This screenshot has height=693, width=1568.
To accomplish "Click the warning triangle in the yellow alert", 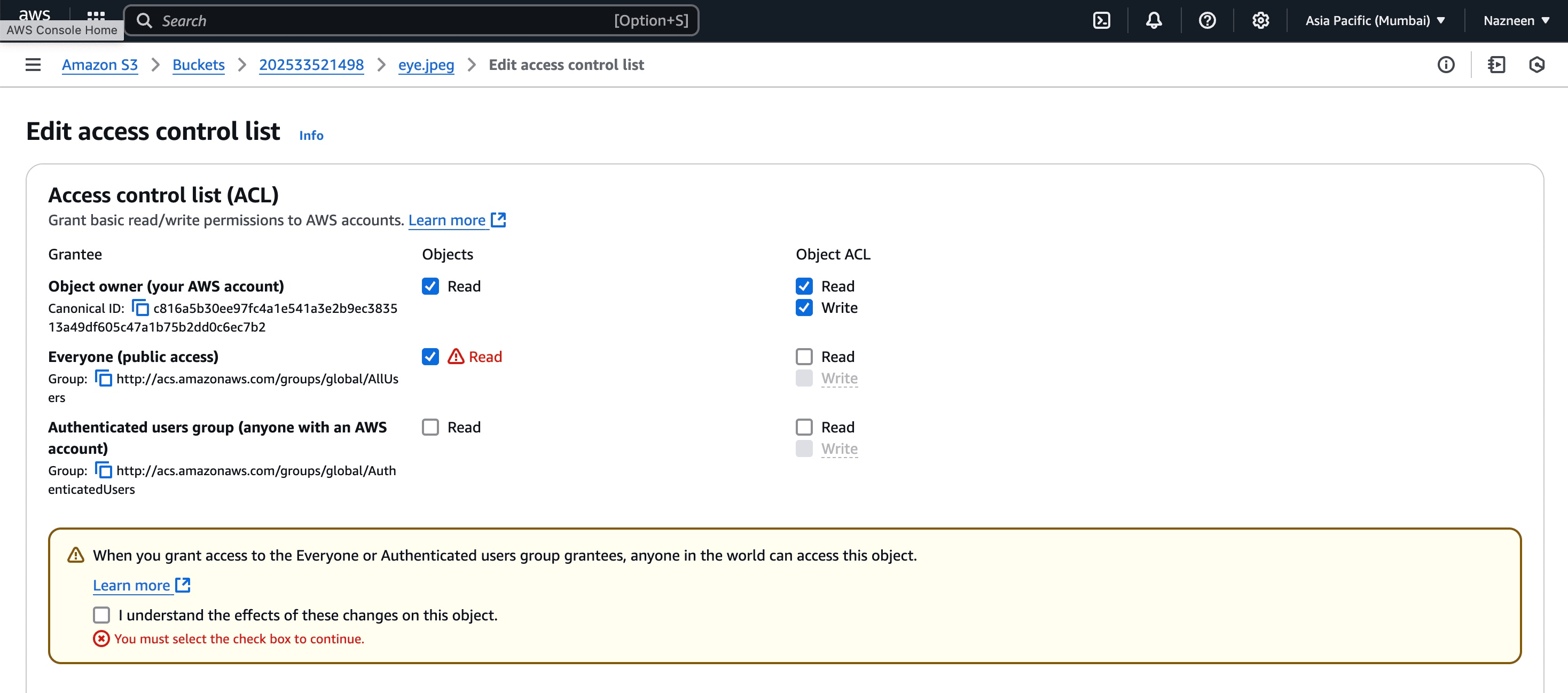I will [75, 555].
